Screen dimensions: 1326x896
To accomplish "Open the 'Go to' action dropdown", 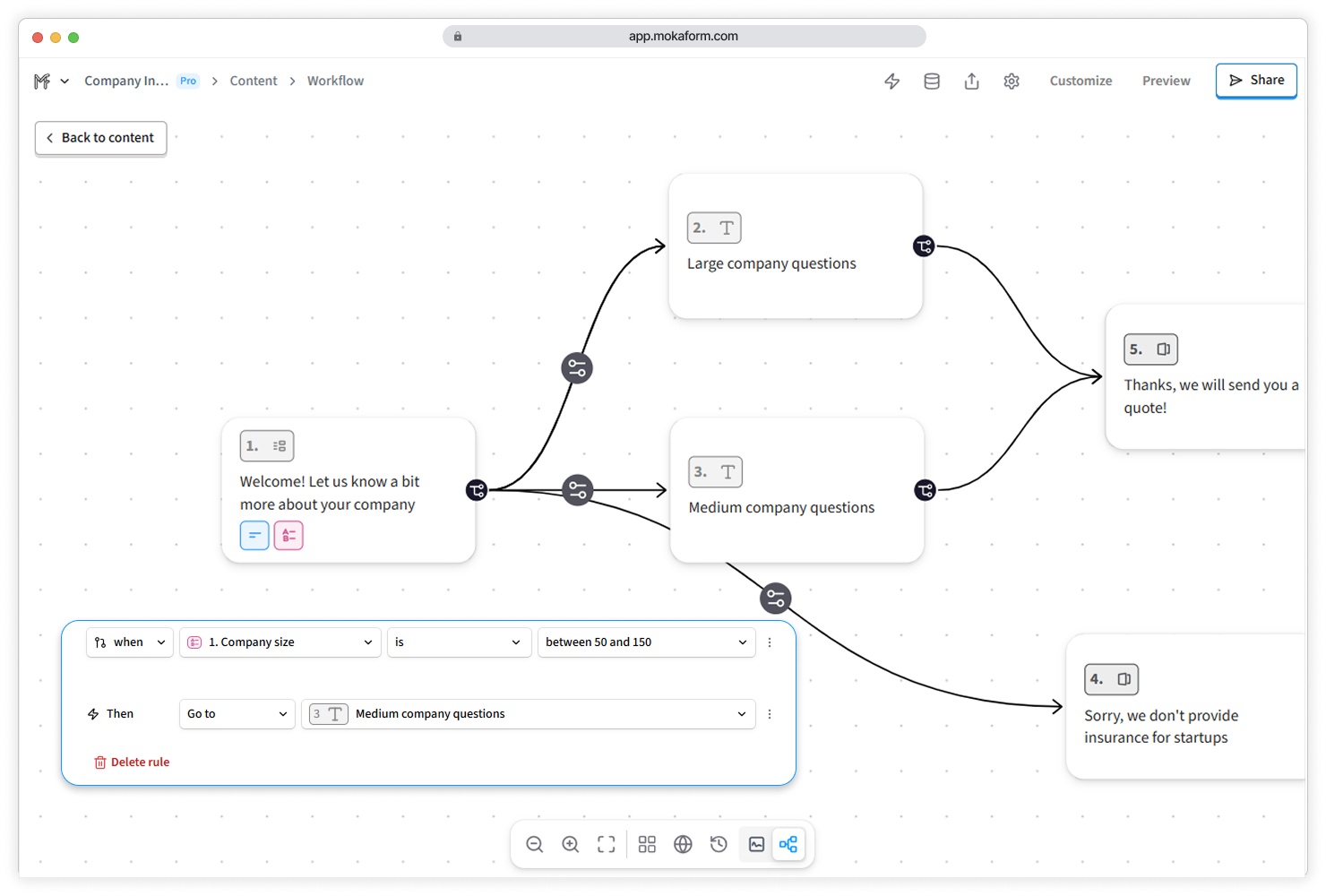I will click(237, 714).
